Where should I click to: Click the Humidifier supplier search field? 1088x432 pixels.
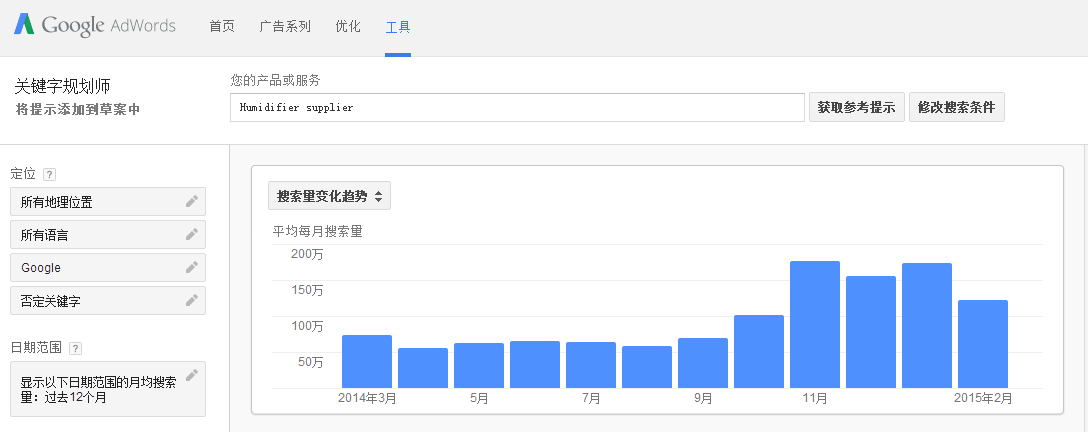(x=517, y=107)
